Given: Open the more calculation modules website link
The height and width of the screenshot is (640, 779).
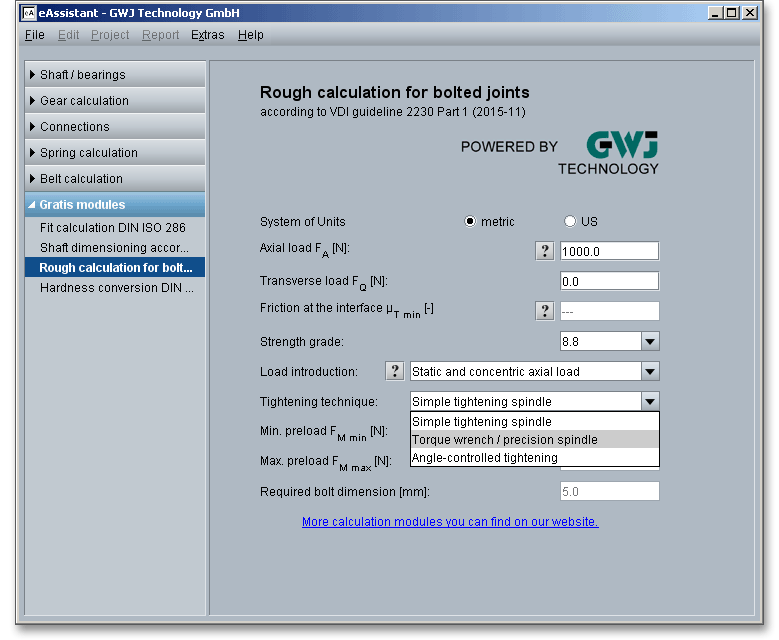Looking at the screenshot, I should point(450,522).
